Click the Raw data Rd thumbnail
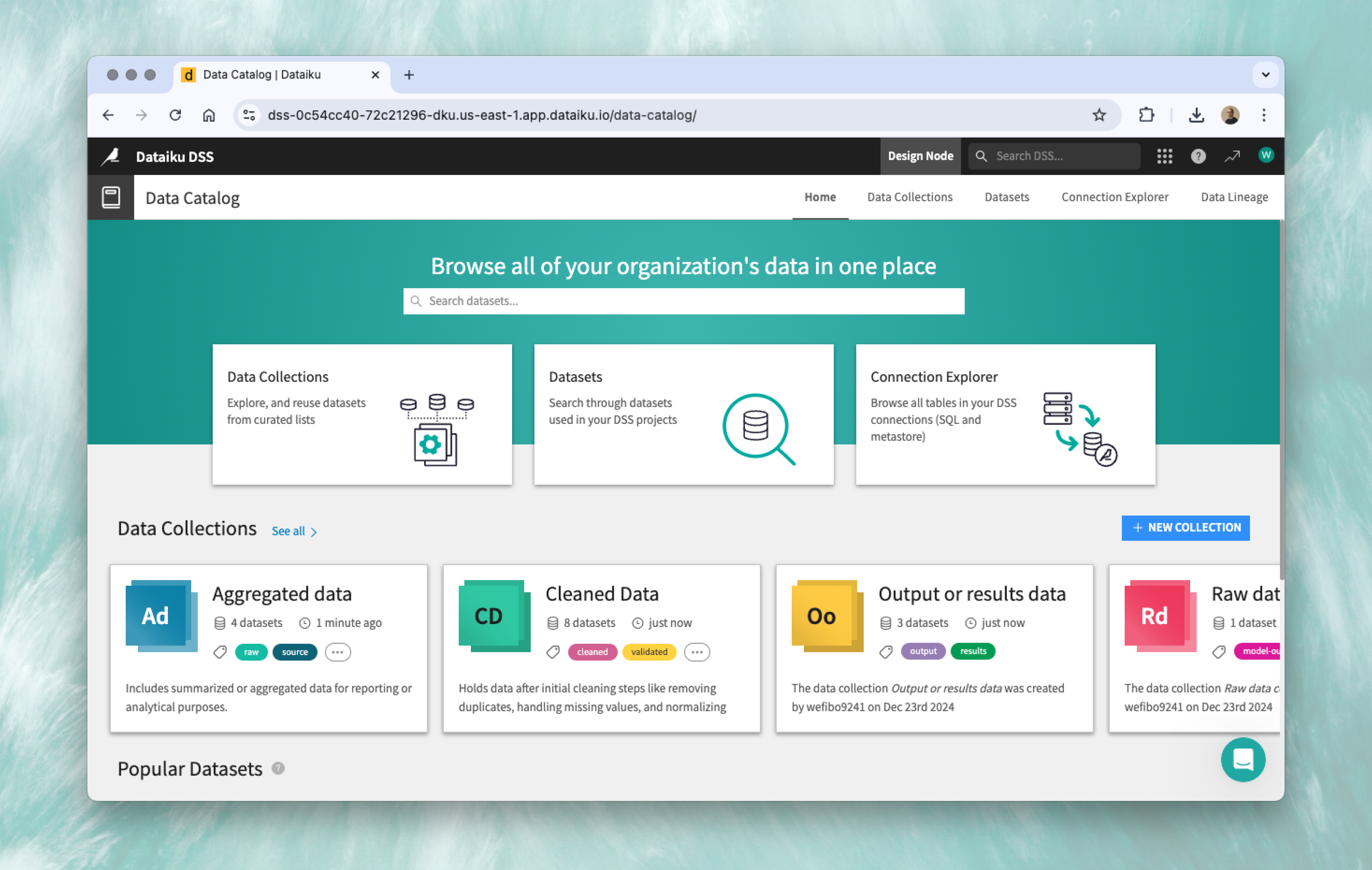The image size is (1372, 870). tap(1160, 616)
